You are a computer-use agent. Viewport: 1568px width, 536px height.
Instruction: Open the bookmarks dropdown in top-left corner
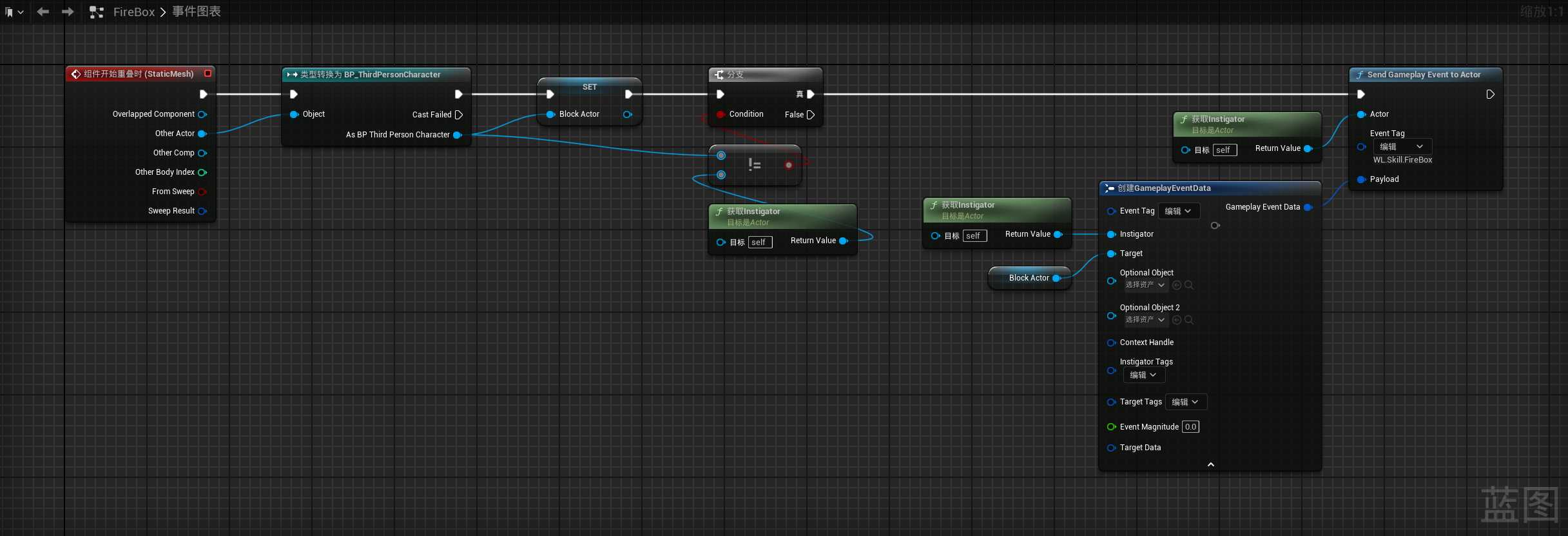14,12
